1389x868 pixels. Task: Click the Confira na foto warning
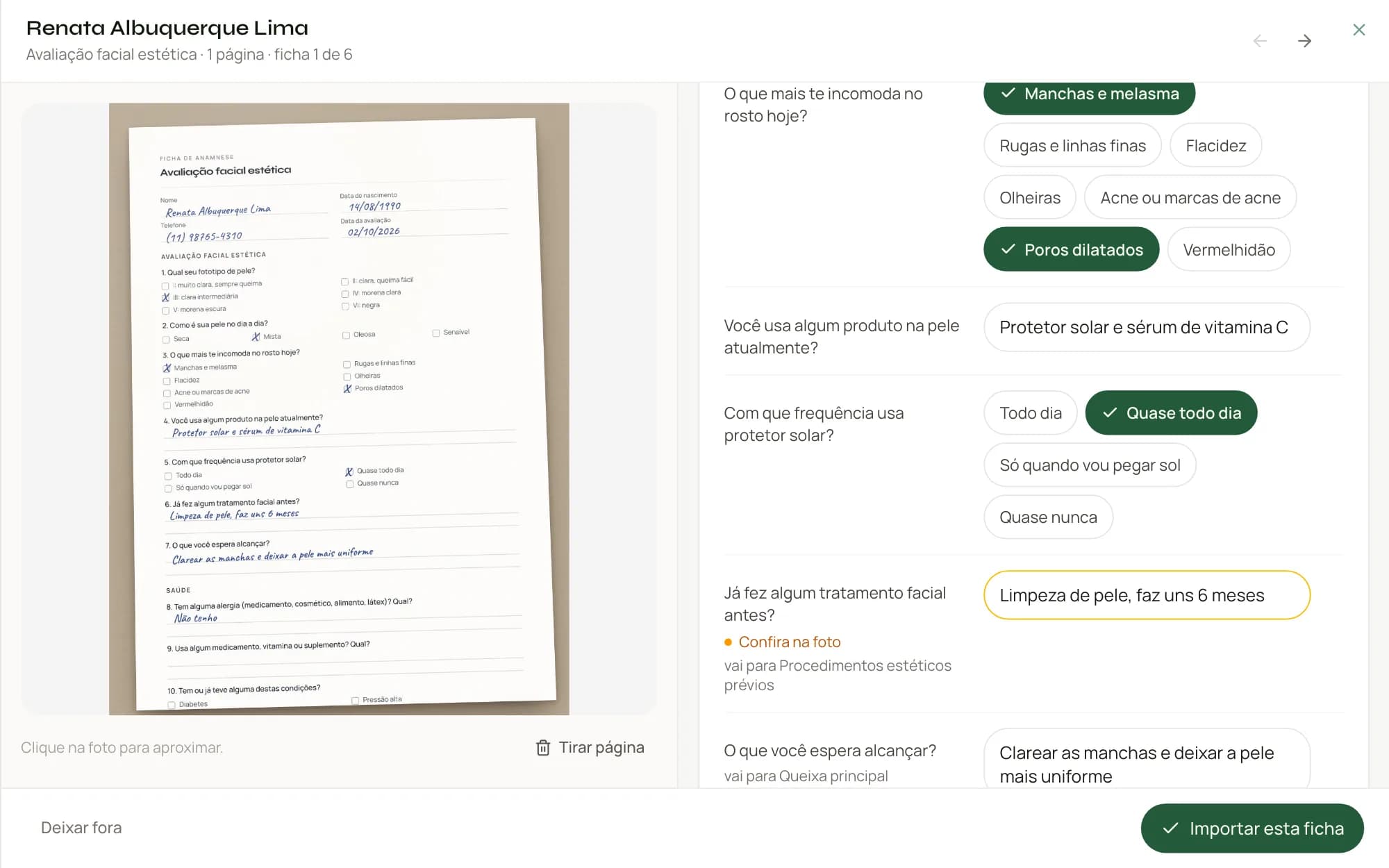point(783,642)
